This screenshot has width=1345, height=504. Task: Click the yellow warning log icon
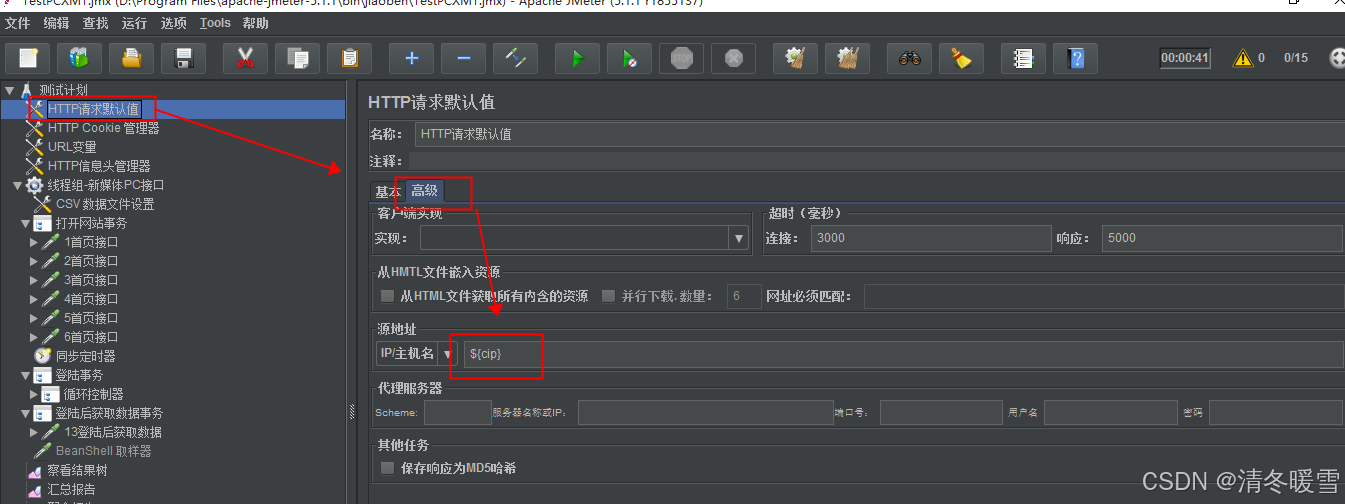click(1243, 58)
